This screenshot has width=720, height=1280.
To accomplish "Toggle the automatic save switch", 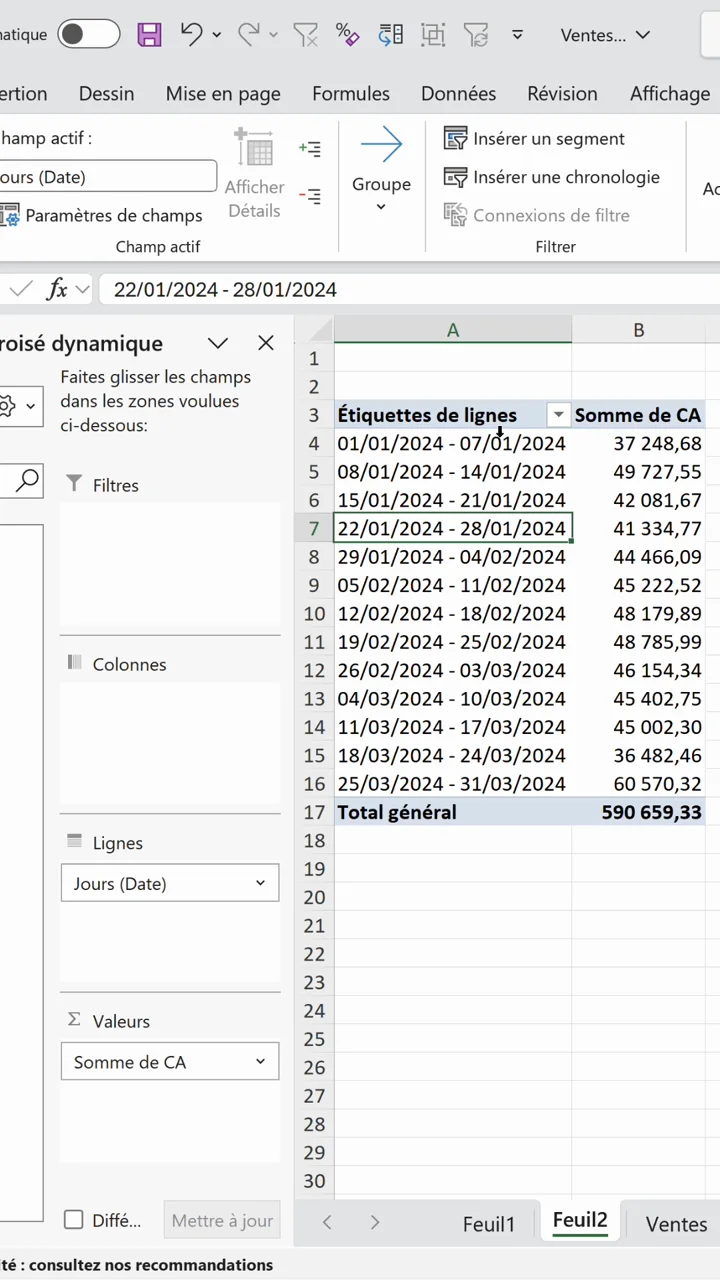I will tap(88, 34).
